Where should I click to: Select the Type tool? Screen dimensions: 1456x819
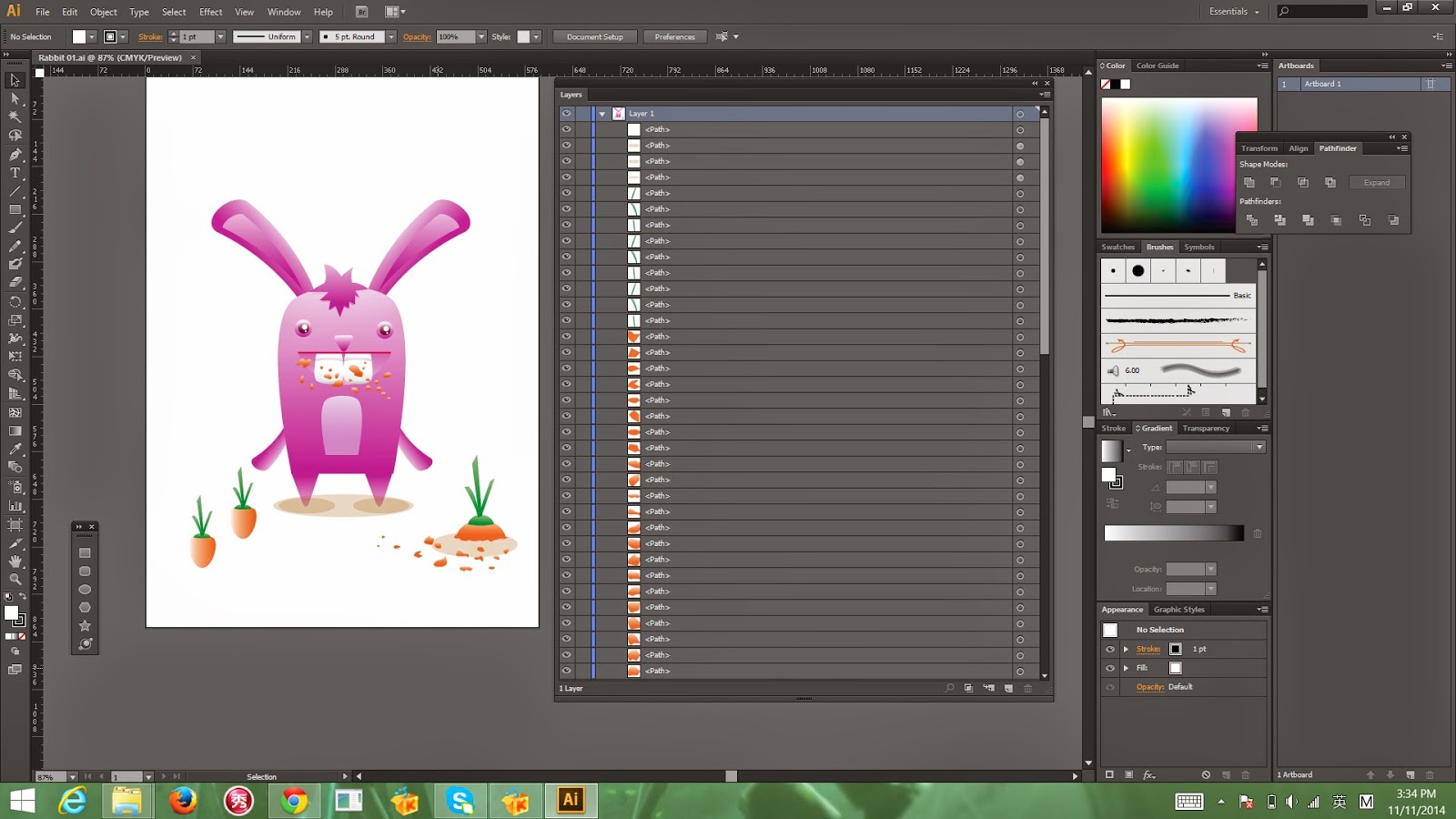click(x=15, y=172)
